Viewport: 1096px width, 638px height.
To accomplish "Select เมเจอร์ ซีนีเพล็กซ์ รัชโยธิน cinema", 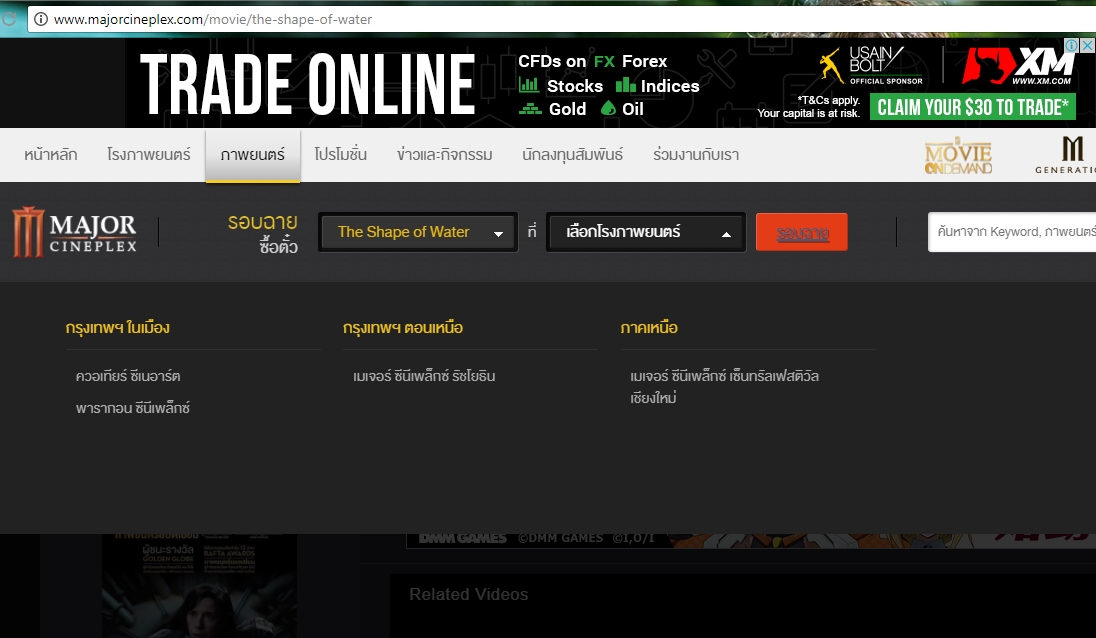I will coord(424,376).
